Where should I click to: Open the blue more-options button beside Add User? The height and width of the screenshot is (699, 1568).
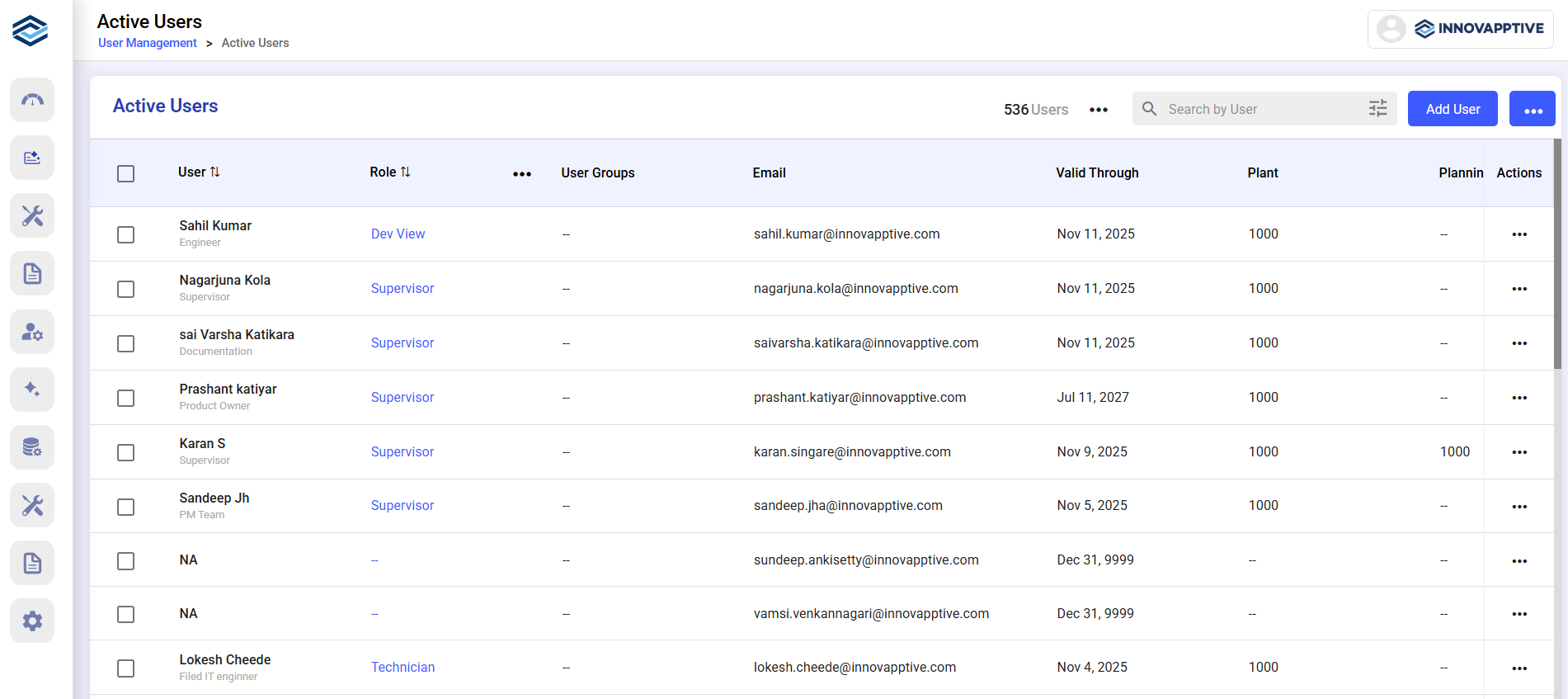[x=1532, y=109]
